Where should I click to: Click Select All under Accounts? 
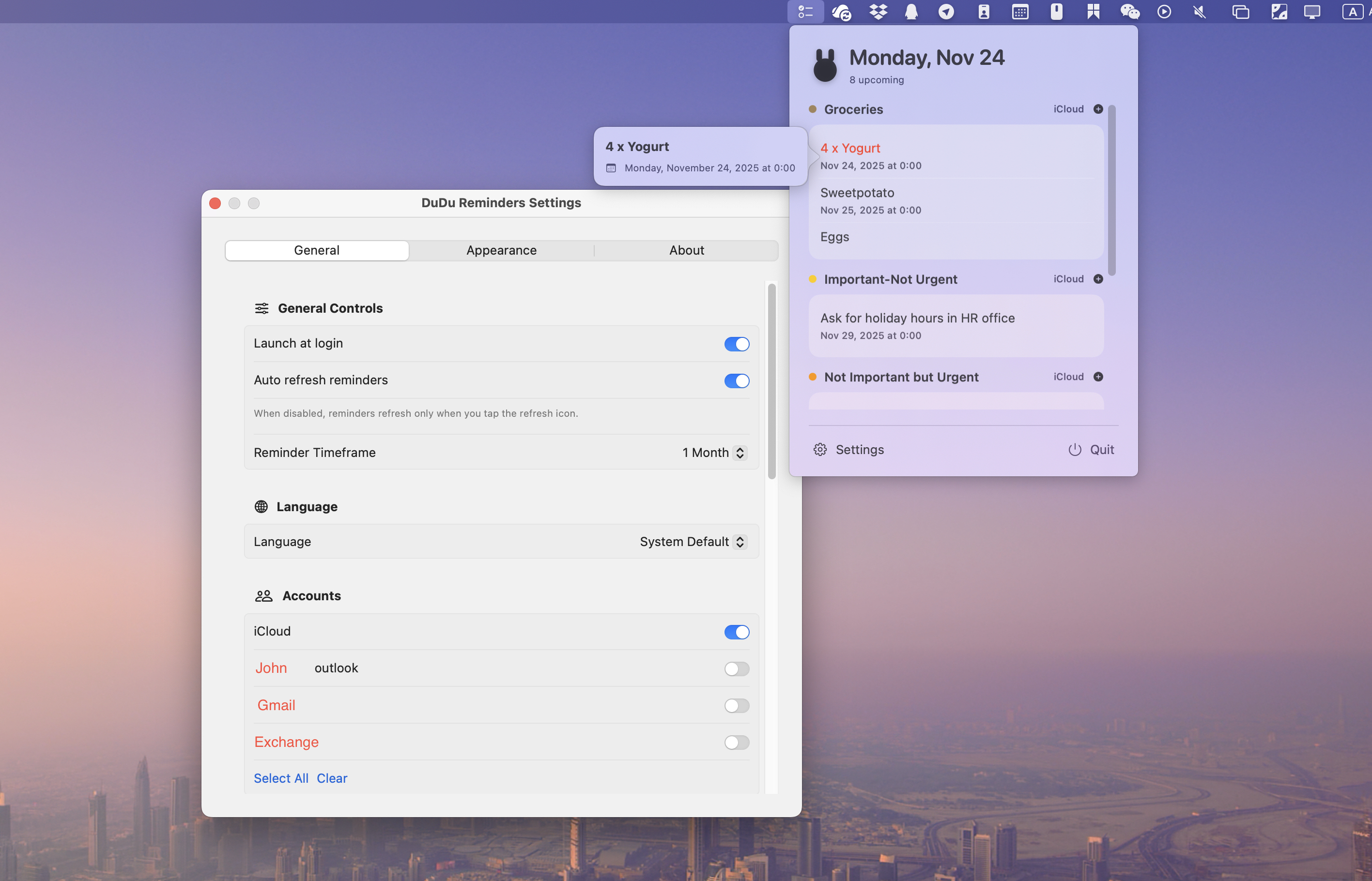pos(281,778)
